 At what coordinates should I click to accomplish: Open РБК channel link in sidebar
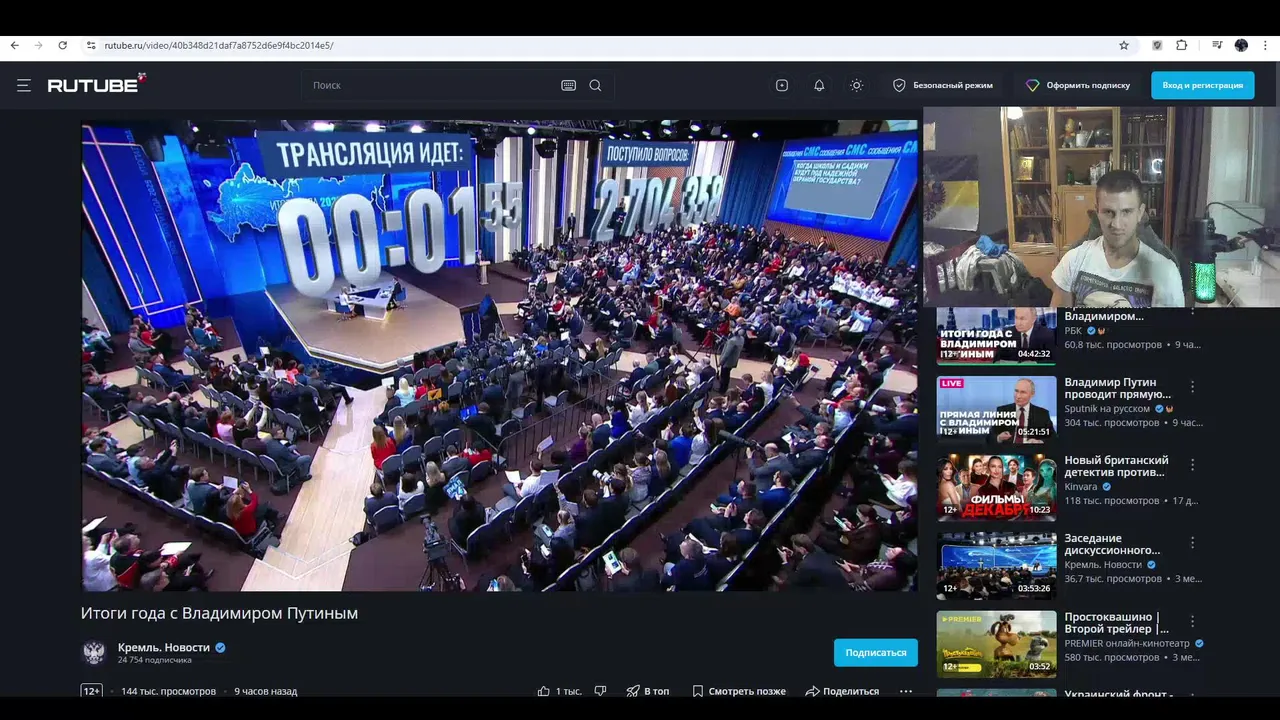pyautogui.click(x=1073, y=330)
